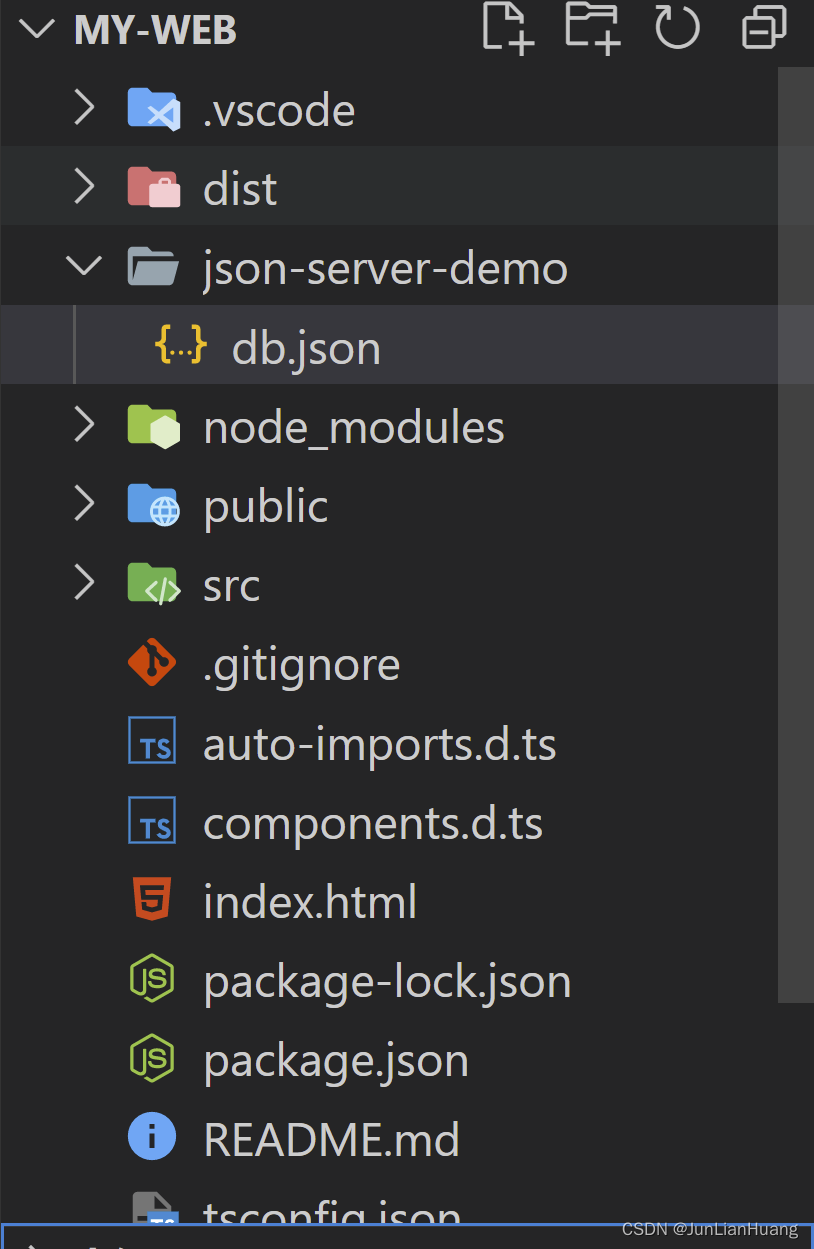
Task: Click the Node icon beside package.json
Action: click(x=152, y=1058)
